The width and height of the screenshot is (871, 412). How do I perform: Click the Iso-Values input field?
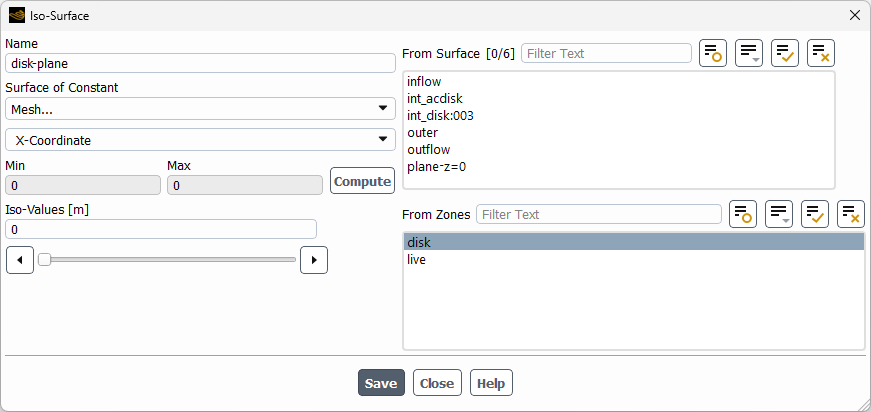point(161,229)
